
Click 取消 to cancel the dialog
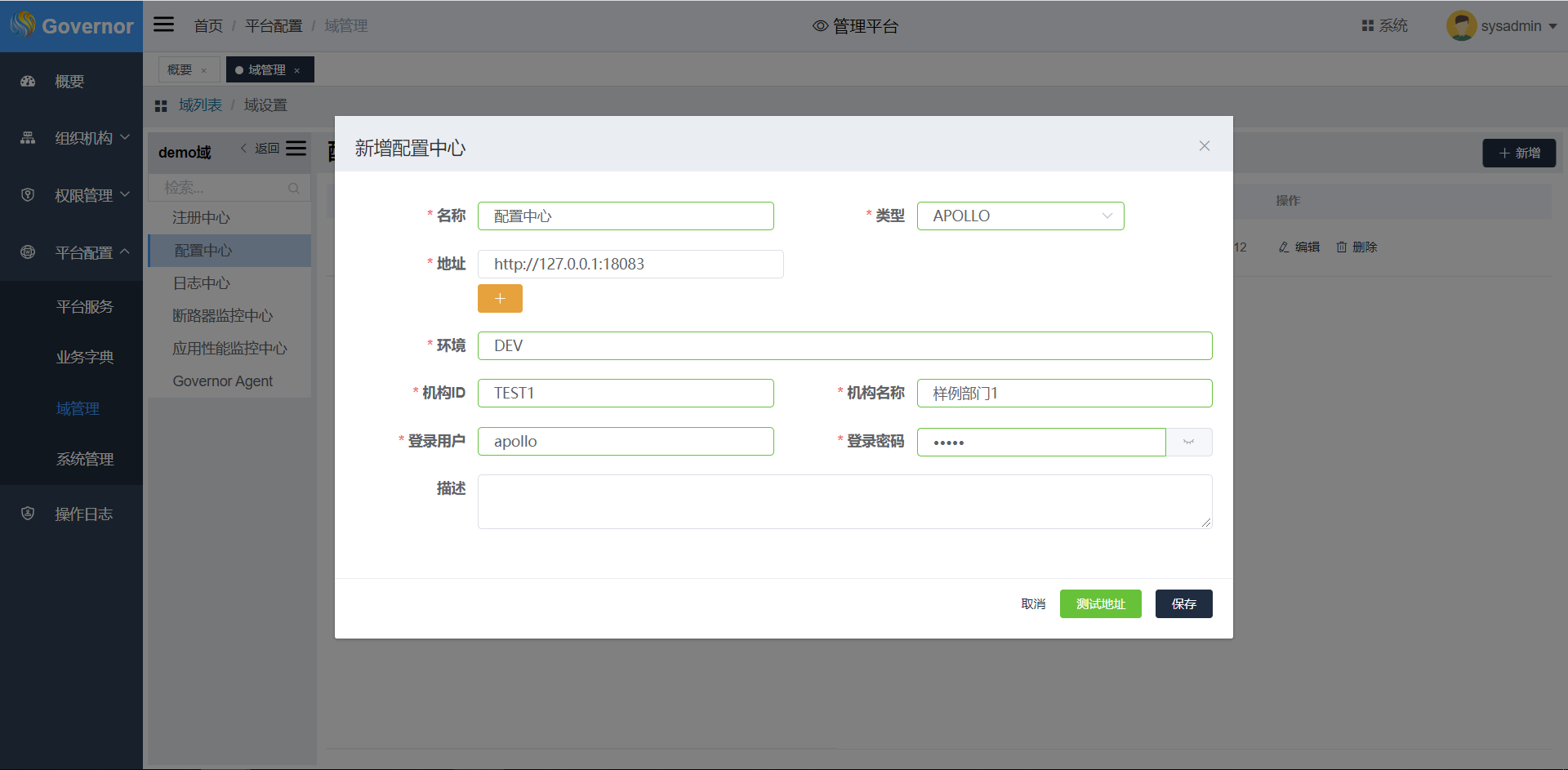[1033, 604]
